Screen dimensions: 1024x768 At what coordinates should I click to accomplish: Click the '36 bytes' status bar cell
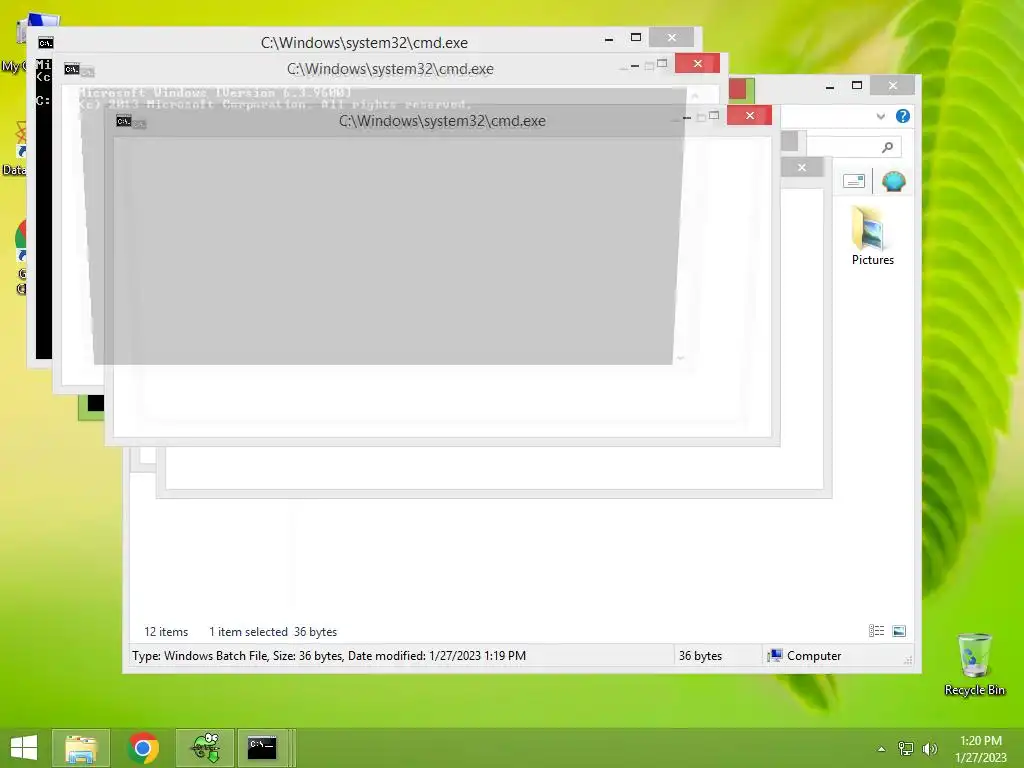[x=700, y=656]
